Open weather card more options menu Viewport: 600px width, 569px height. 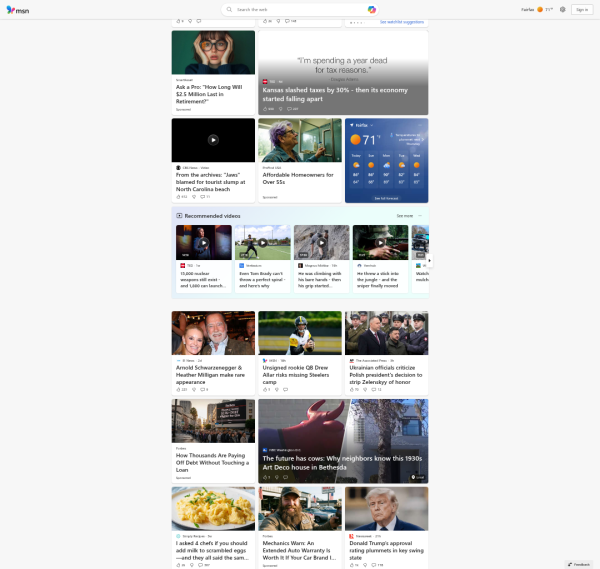point(420,125)
